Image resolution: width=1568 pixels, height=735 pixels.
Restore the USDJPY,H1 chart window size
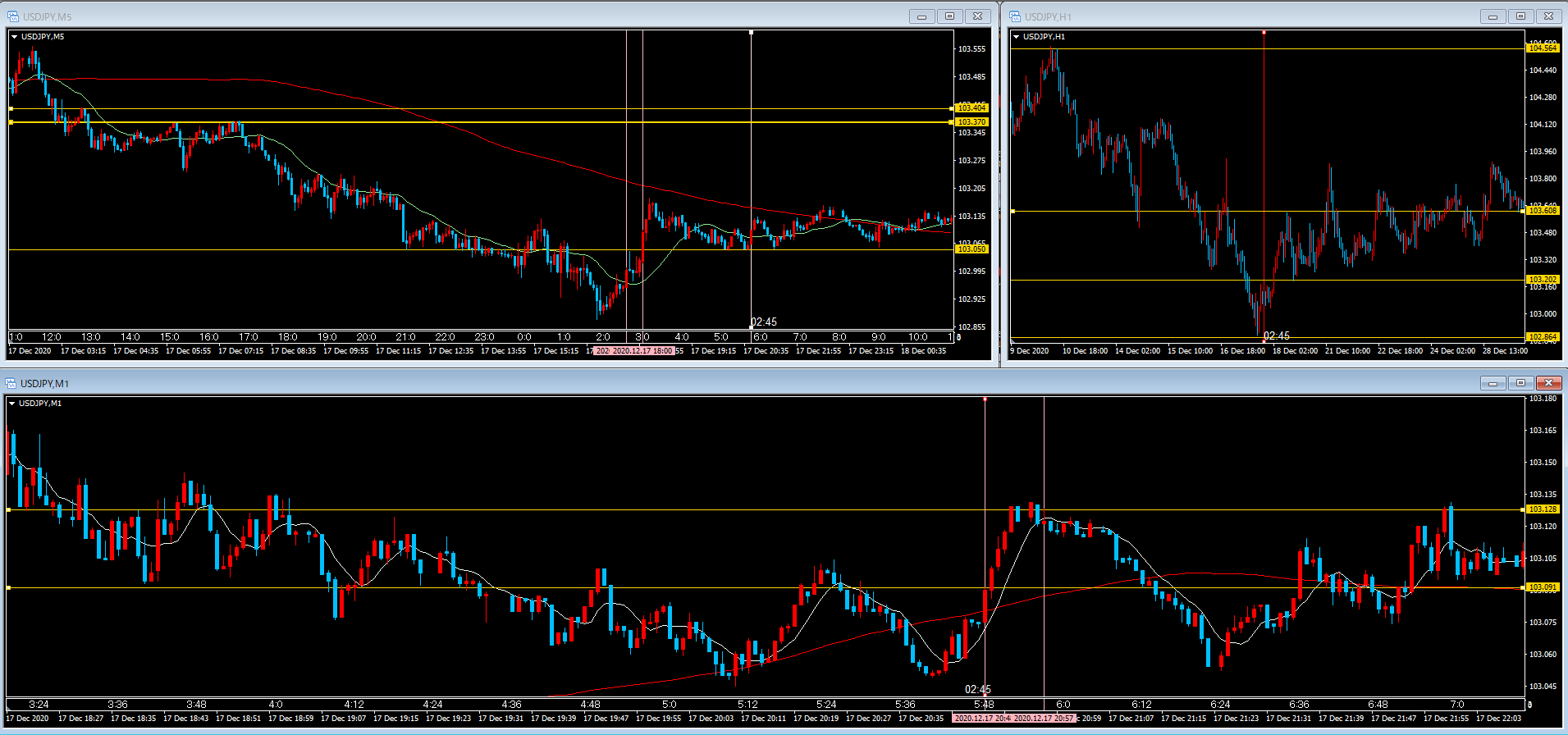coord(1520,16)
